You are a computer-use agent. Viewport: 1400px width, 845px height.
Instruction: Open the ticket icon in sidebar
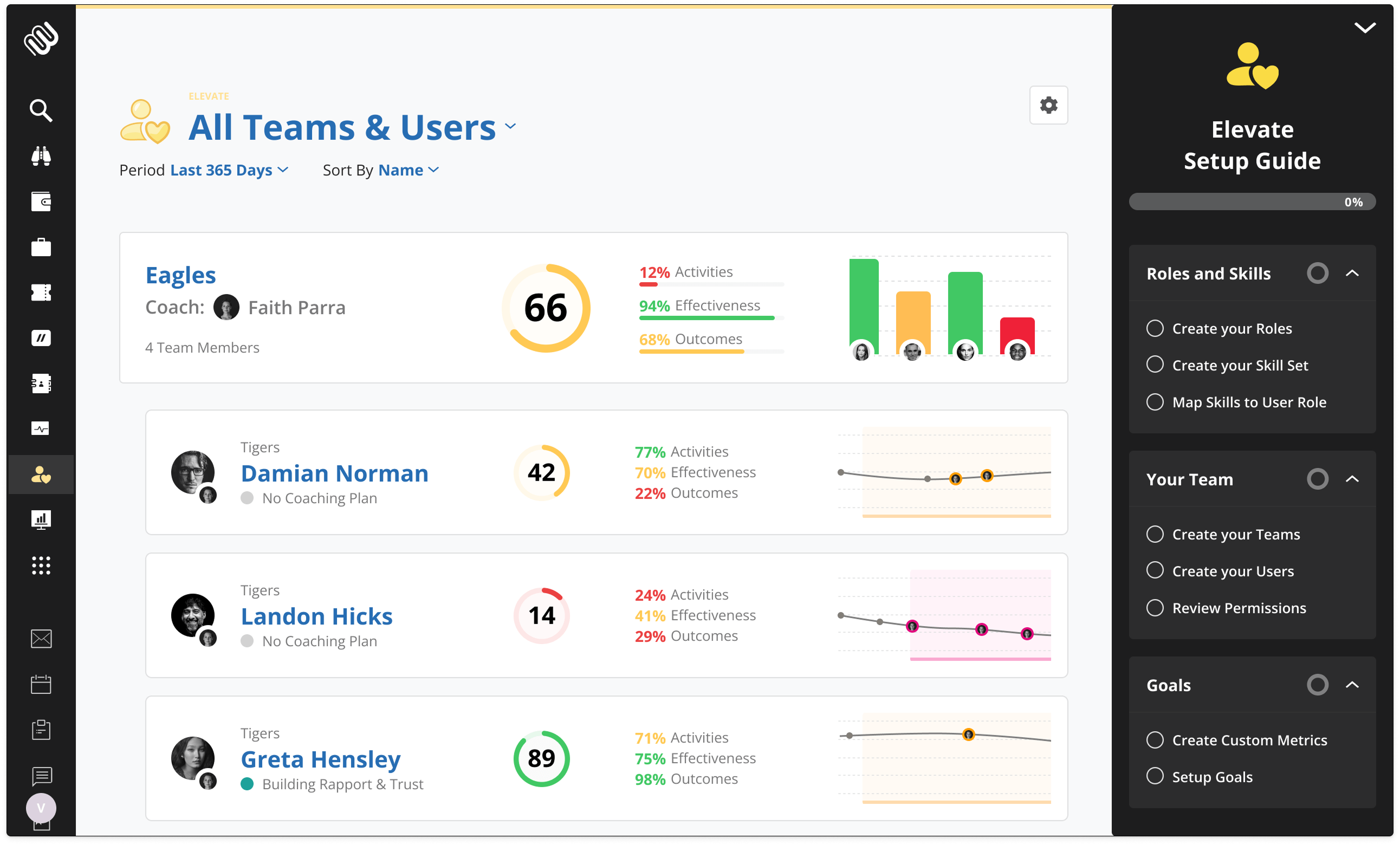tap(41, 292)
